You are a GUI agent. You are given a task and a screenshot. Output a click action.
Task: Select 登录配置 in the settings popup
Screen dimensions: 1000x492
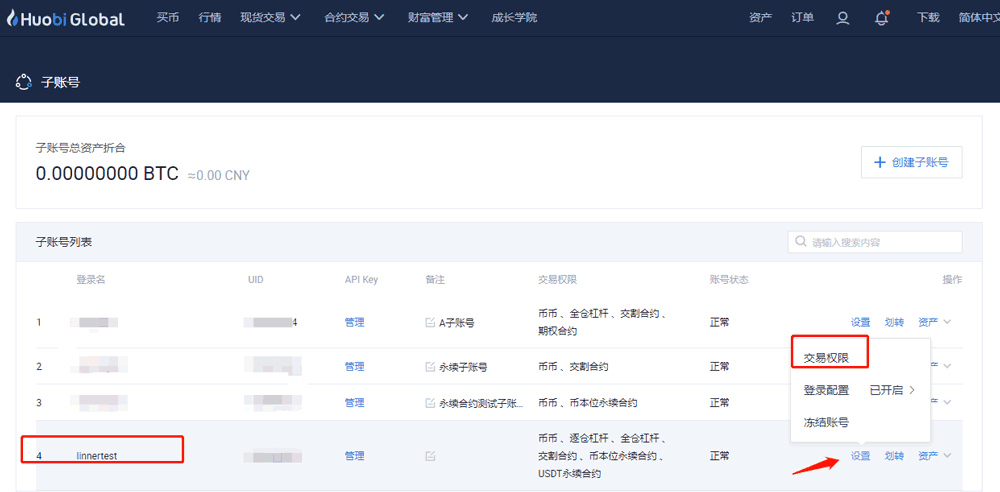tap(826, 390)
